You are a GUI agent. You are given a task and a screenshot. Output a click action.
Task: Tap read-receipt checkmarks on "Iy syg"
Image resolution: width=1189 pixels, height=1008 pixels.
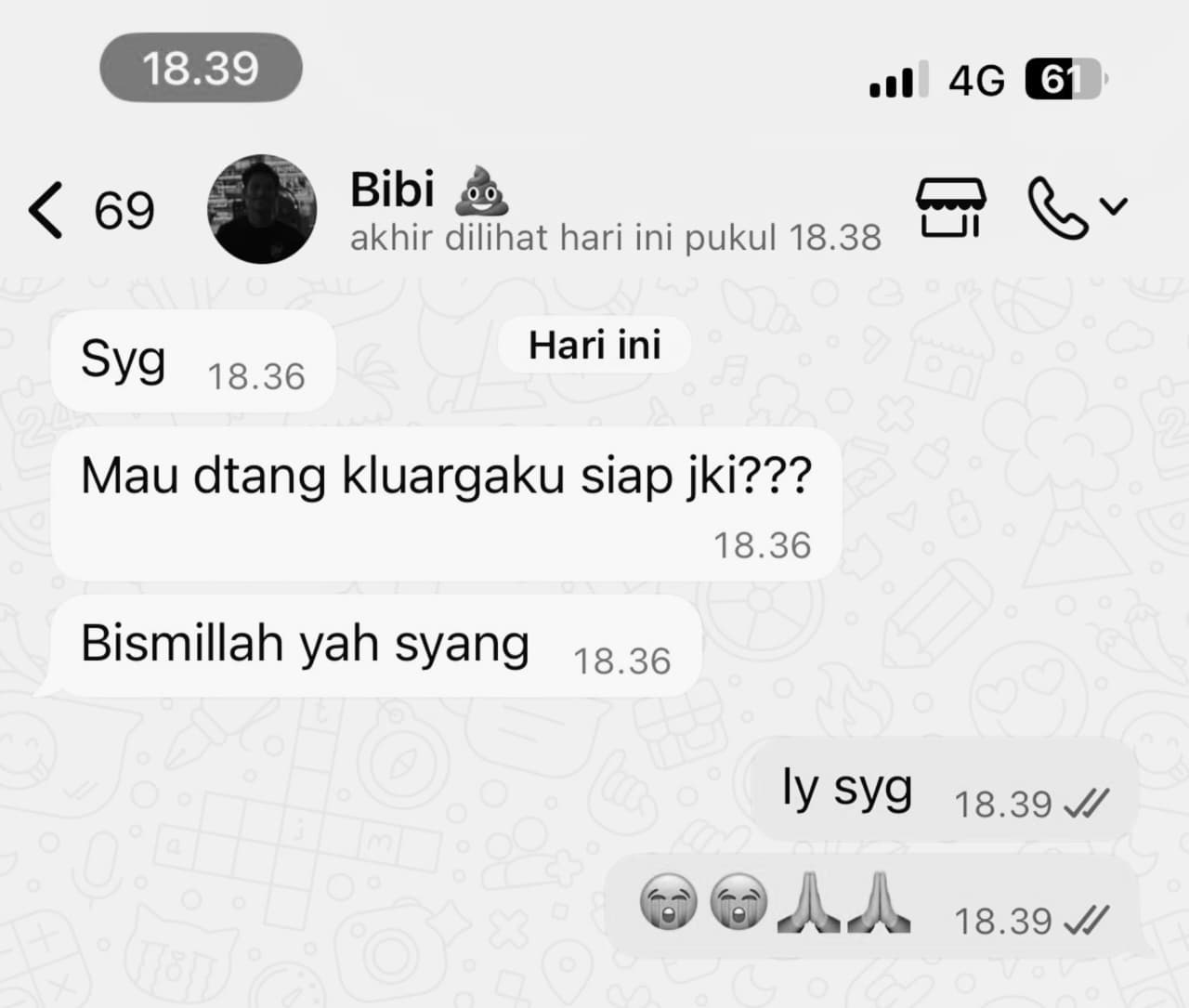point(1086,805)
